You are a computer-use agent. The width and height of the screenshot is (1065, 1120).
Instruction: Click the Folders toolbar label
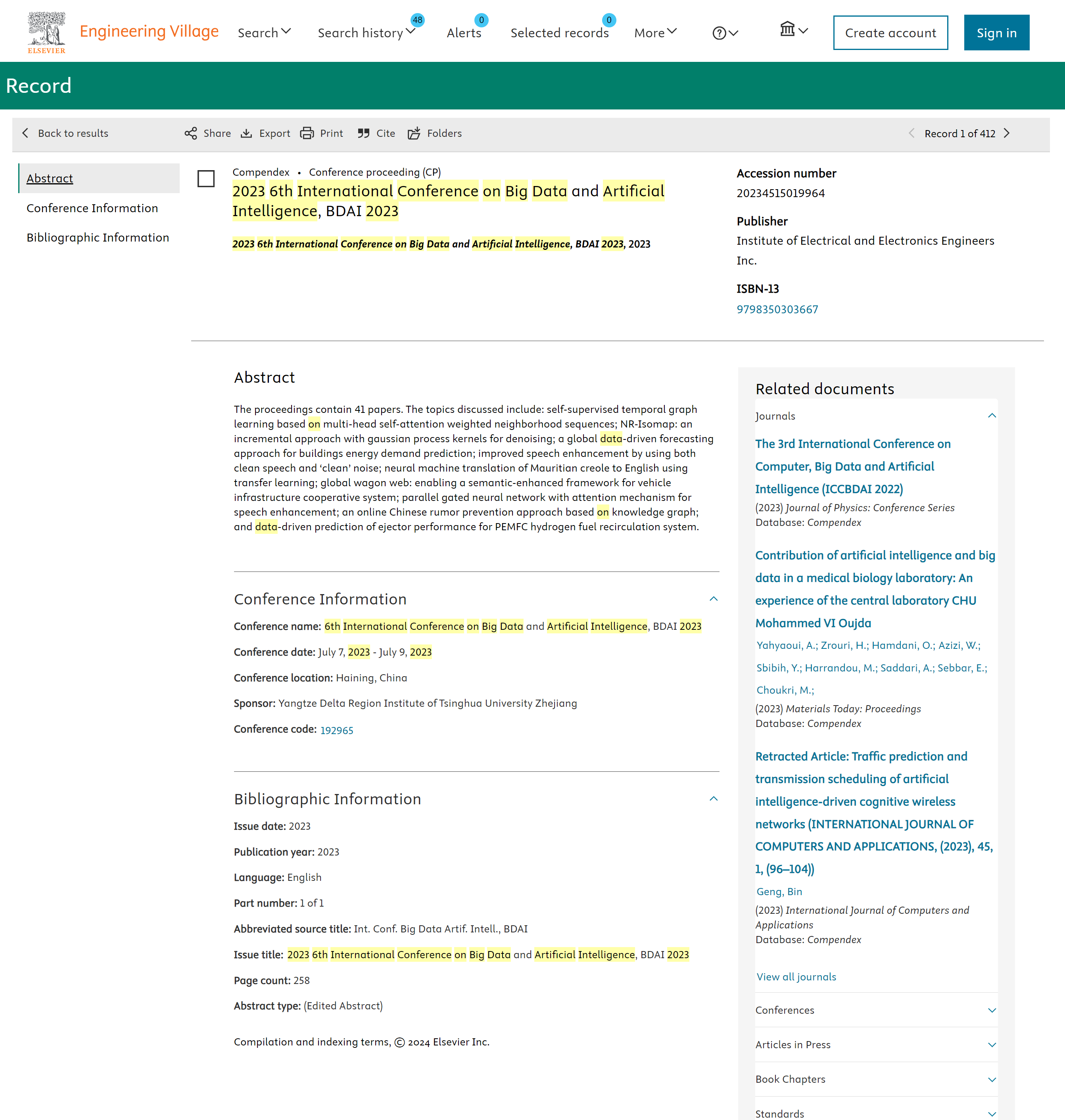coord(445,133)
